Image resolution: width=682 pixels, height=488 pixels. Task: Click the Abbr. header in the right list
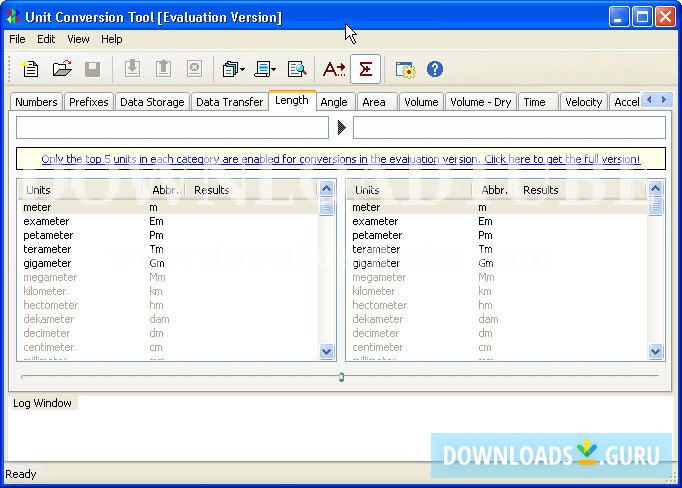pyautogui.click(x=495, y=190)
